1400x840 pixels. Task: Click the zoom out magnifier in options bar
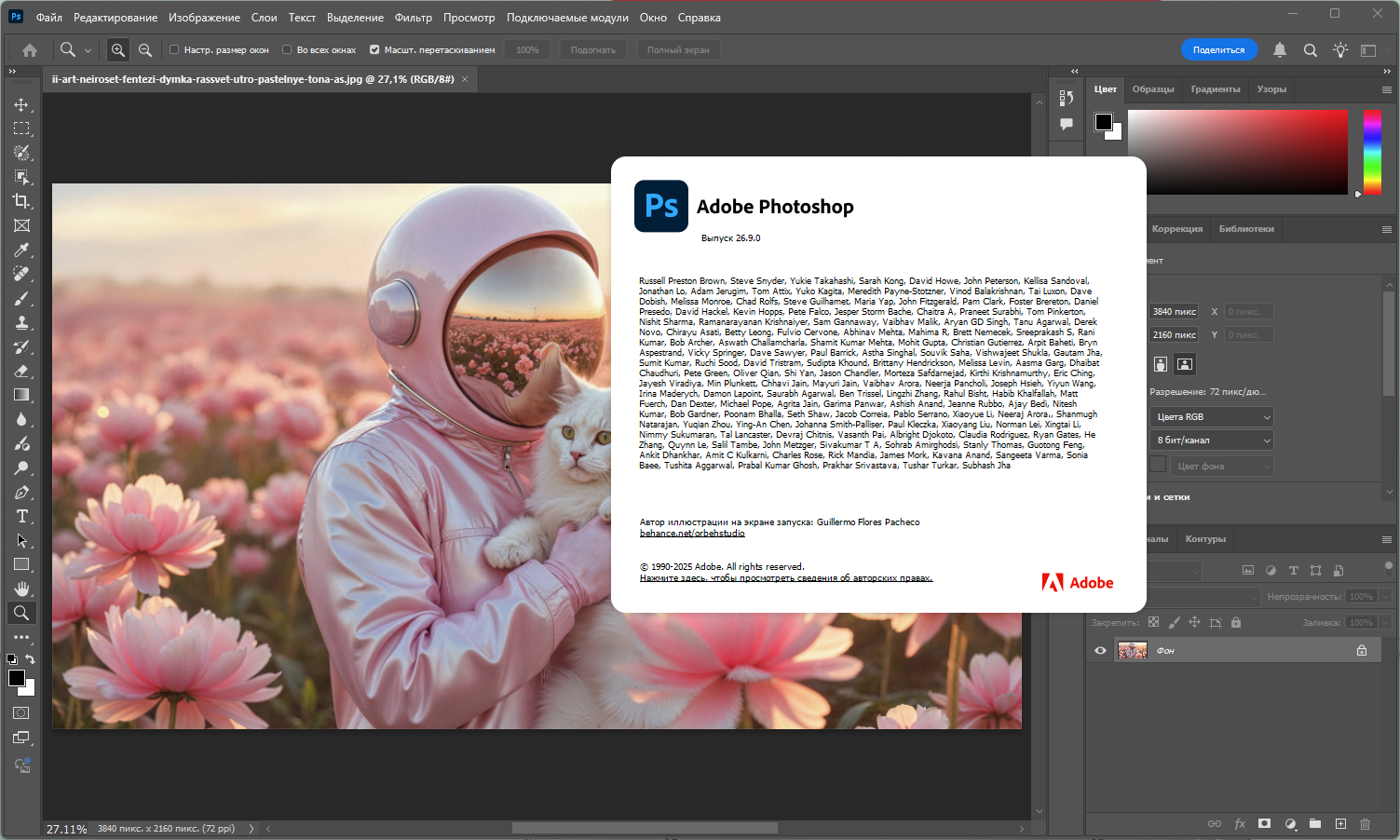click(145, 50)
